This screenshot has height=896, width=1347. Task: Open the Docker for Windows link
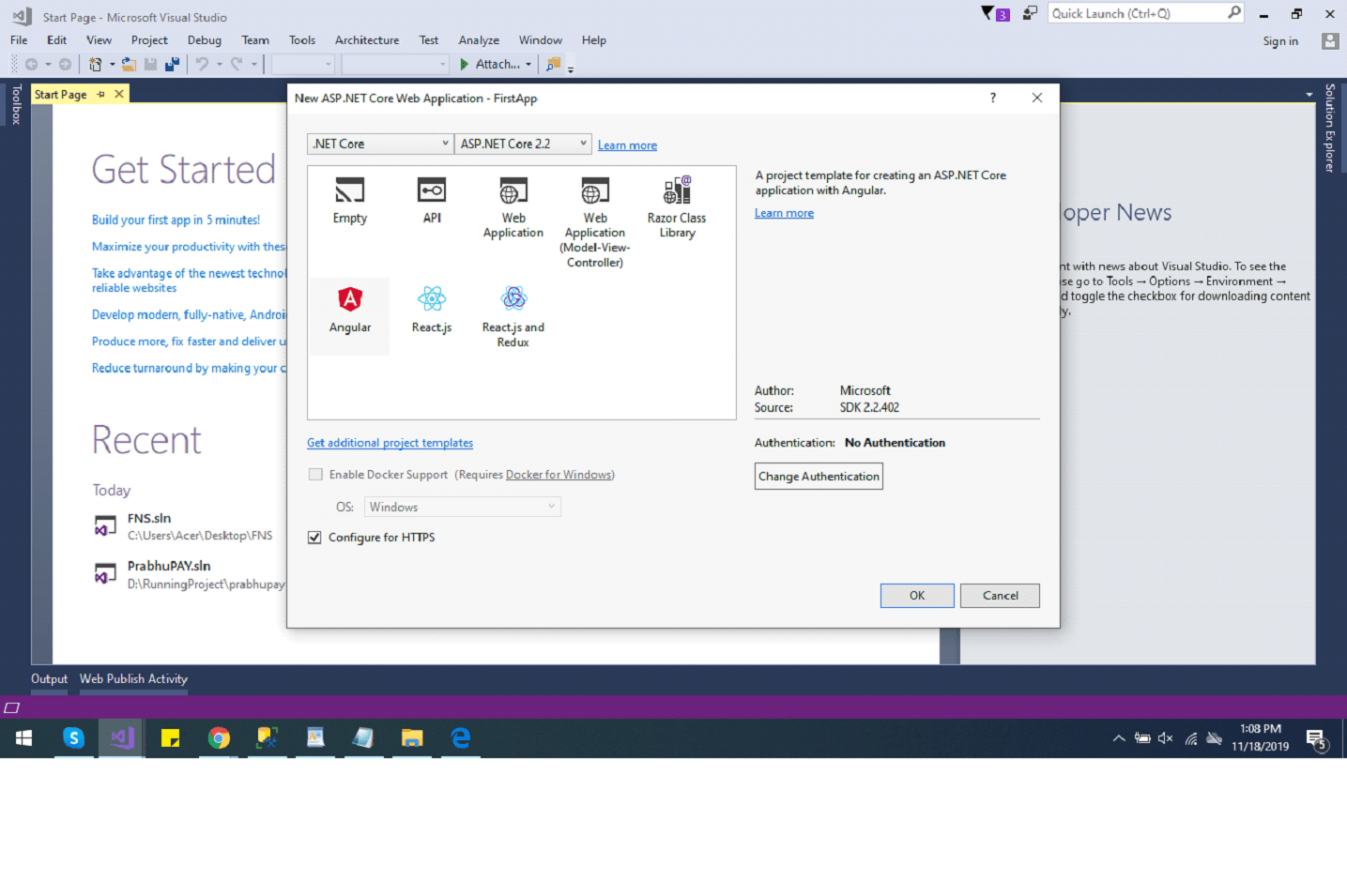559,475
